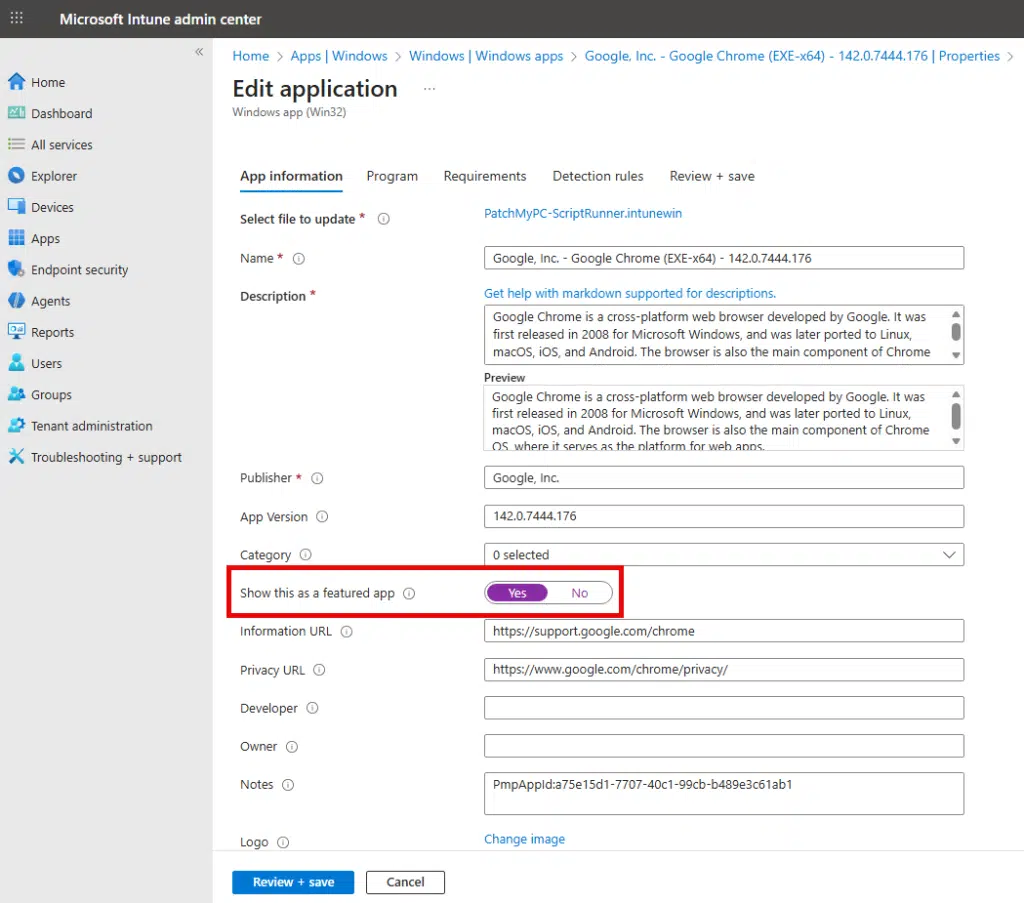Screen dimensions: 1024x903
Task: Click the Description text box scrollbar
Action: pos(956,331)
